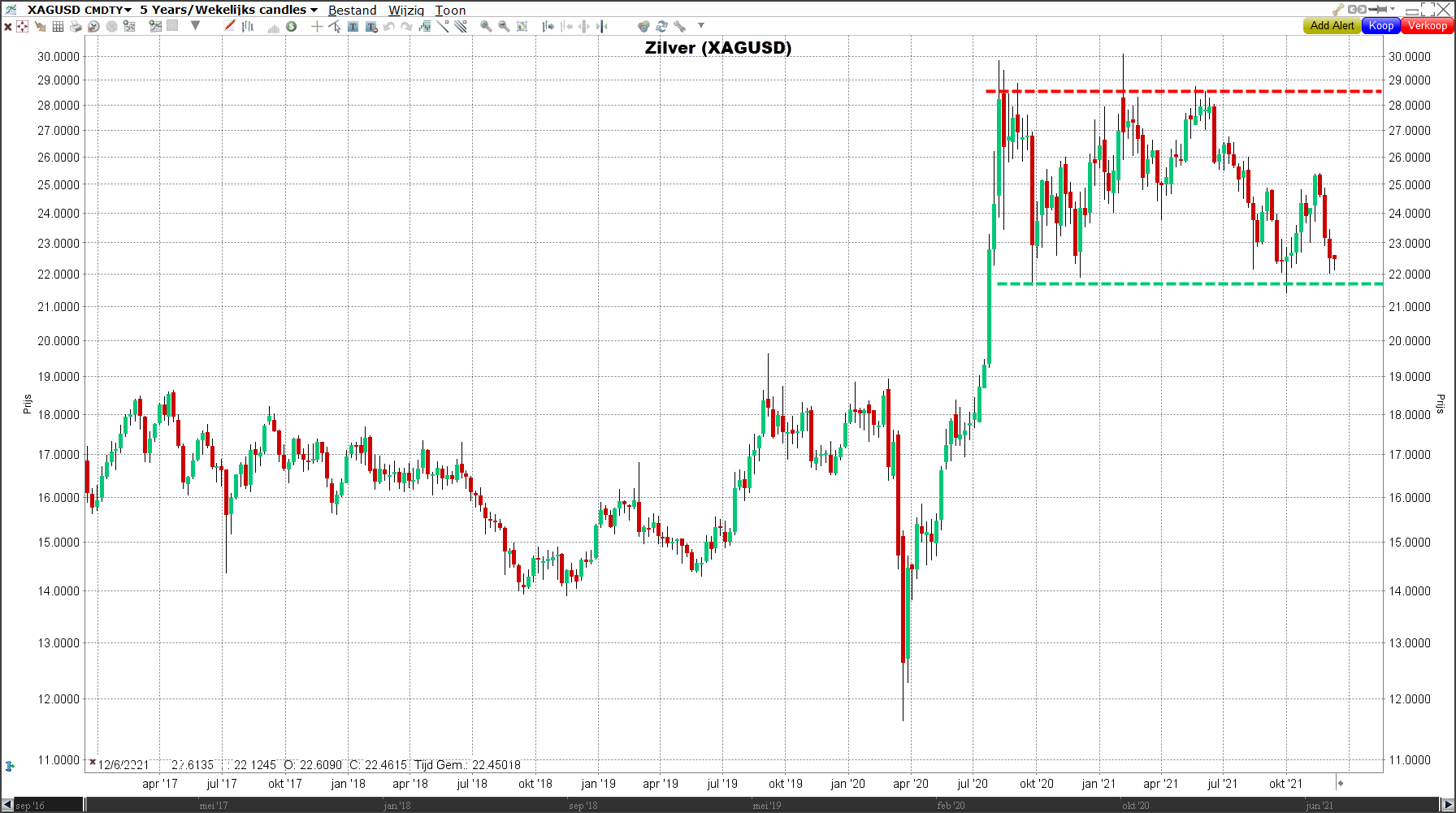
Task: Click the red Verkoop button
Action: [x=1428, y=25]
